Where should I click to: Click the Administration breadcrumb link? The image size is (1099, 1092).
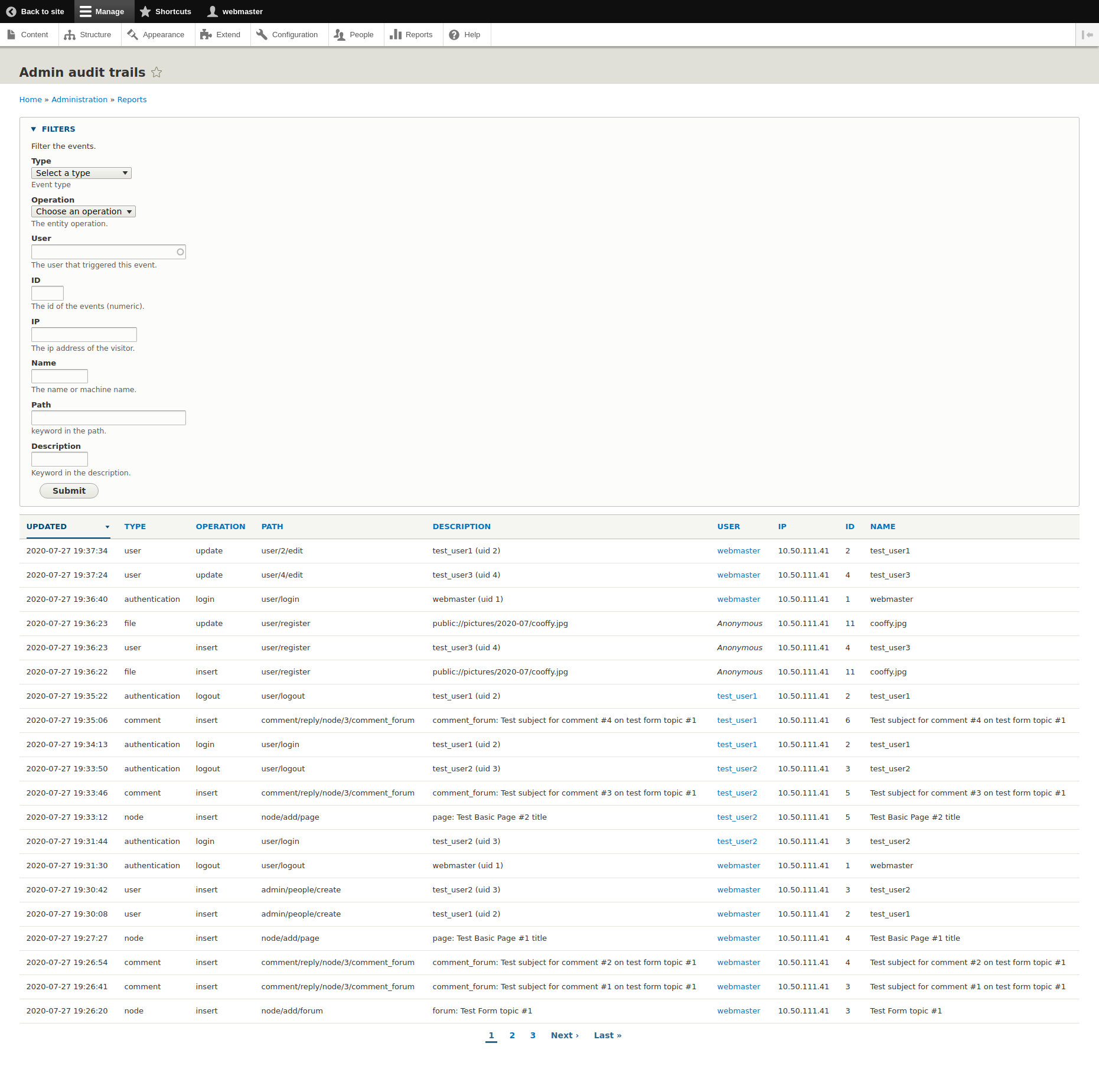(79, 100)
